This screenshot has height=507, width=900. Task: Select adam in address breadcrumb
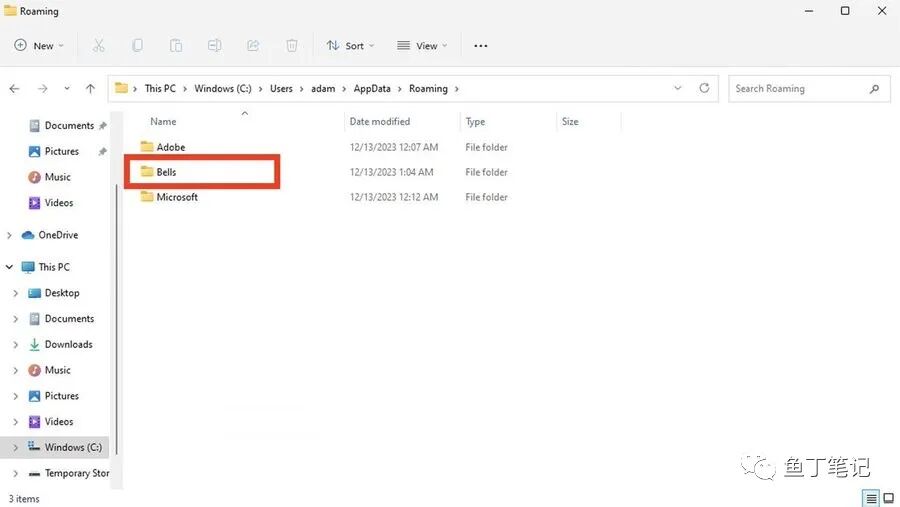[323, 88]
